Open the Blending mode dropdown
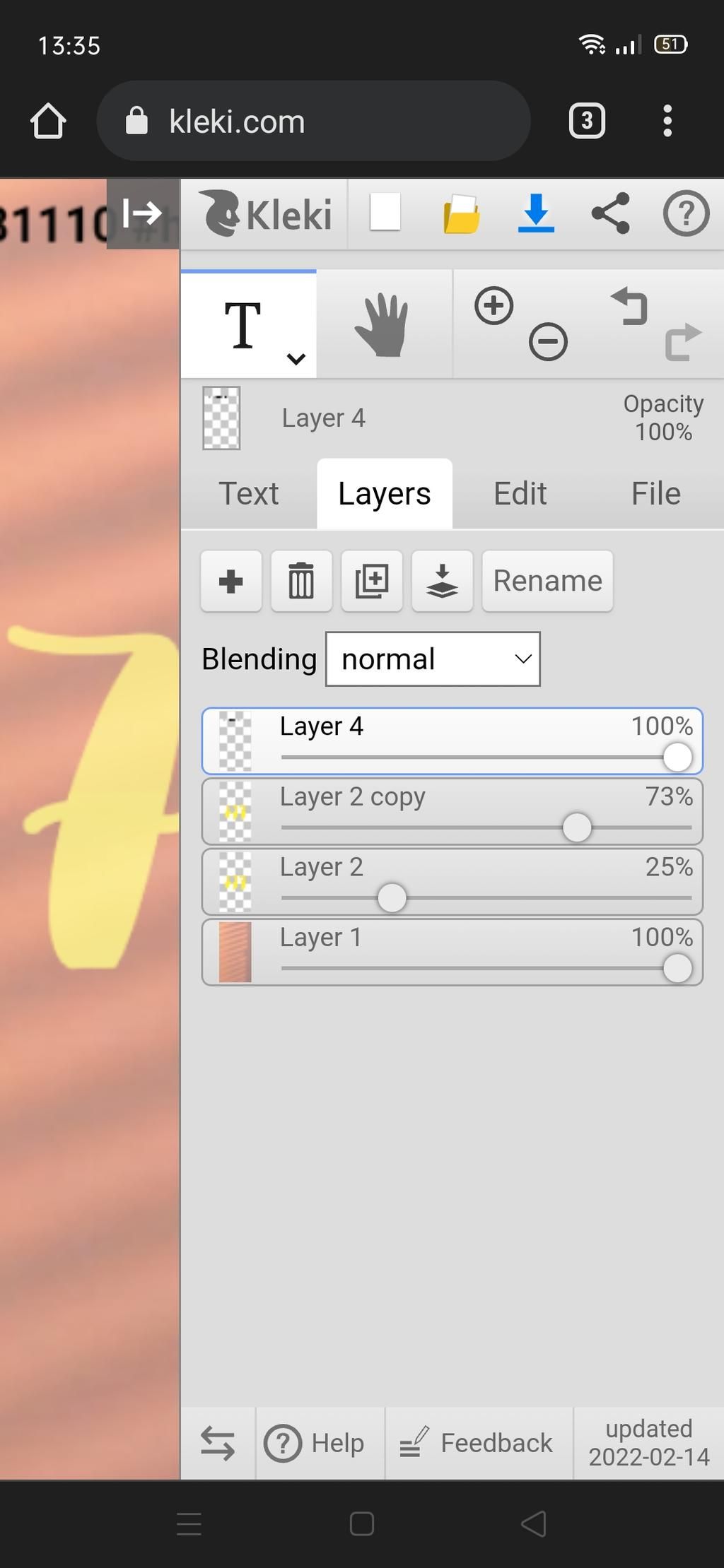 point(433,659)
